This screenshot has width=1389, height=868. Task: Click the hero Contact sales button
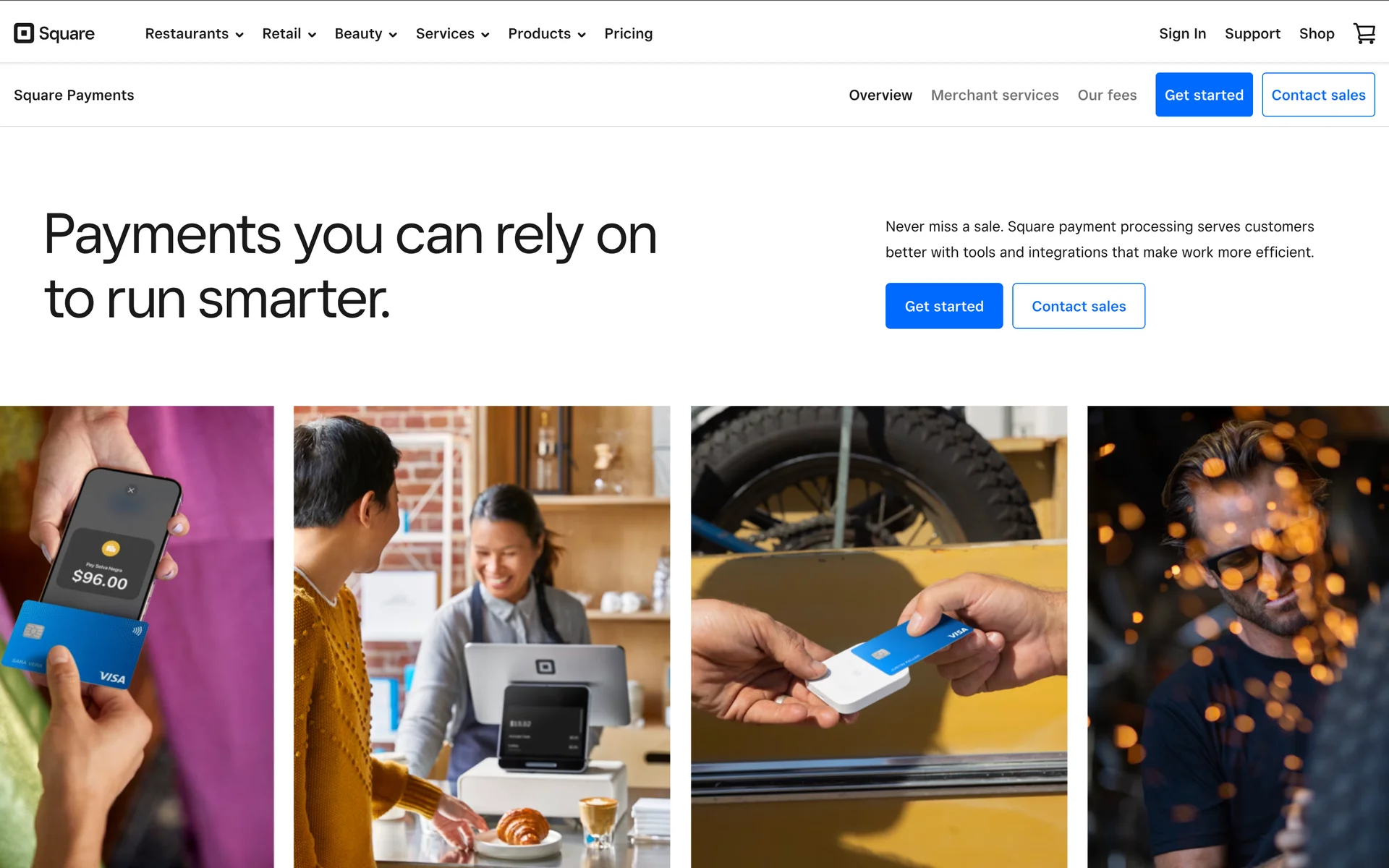pos(1079,306)
